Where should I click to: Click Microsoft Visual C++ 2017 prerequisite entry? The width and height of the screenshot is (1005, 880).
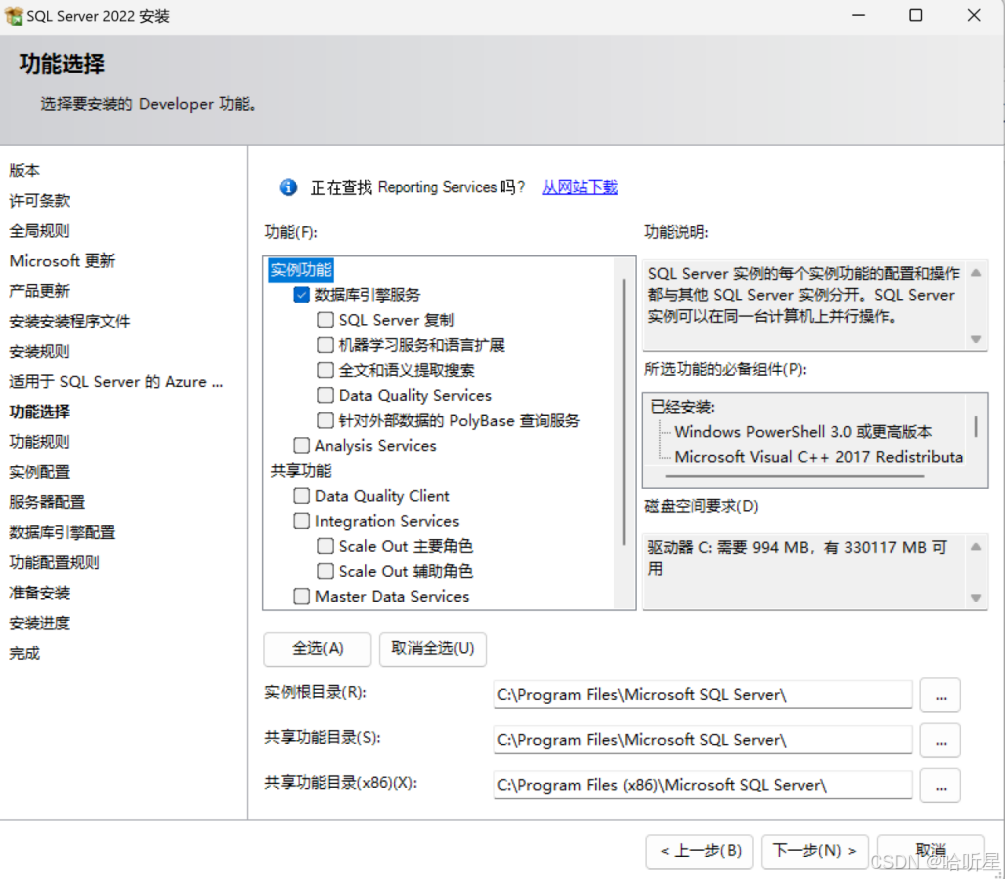818,457
